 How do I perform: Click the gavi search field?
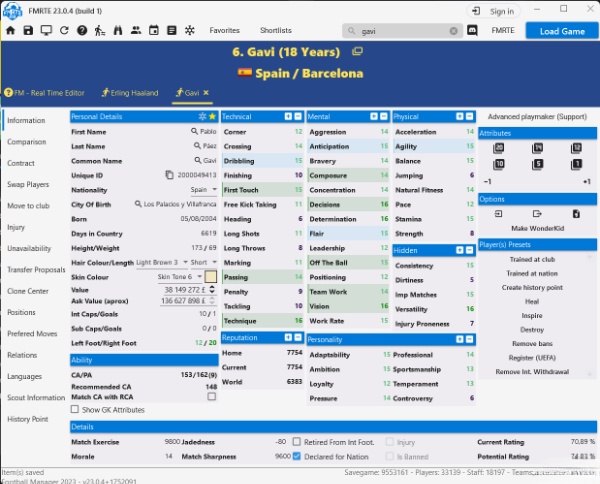point(402,31)
